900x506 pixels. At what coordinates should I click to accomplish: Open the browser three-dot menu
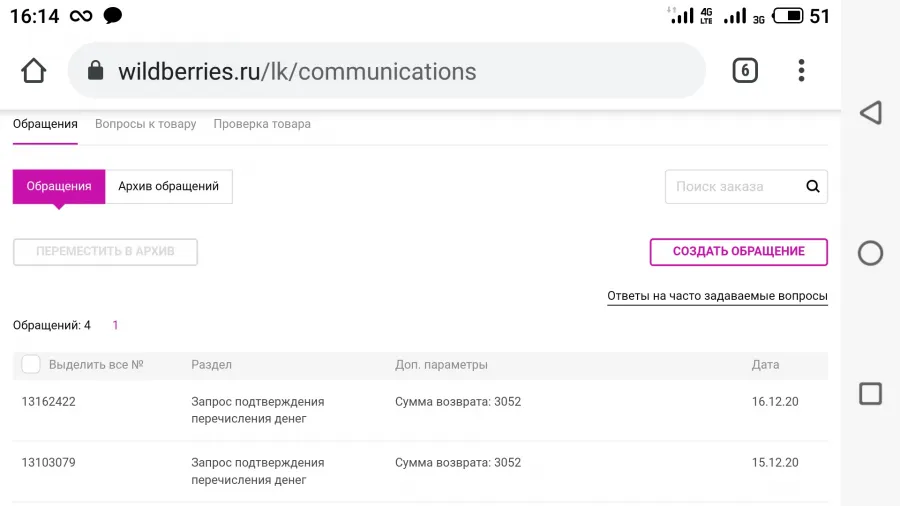coord(801,71)
